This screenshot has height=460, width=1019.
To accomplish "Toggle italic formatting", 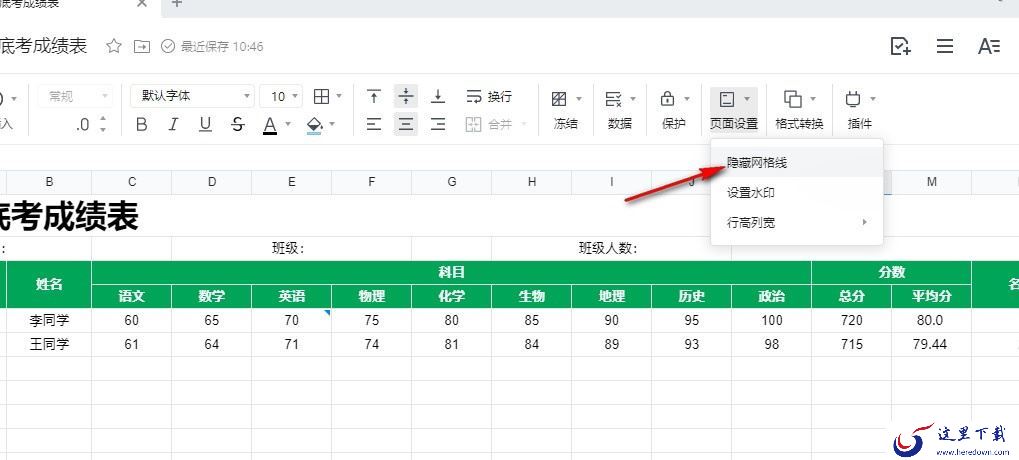I will pyautogui.click(x=173, y=124).
